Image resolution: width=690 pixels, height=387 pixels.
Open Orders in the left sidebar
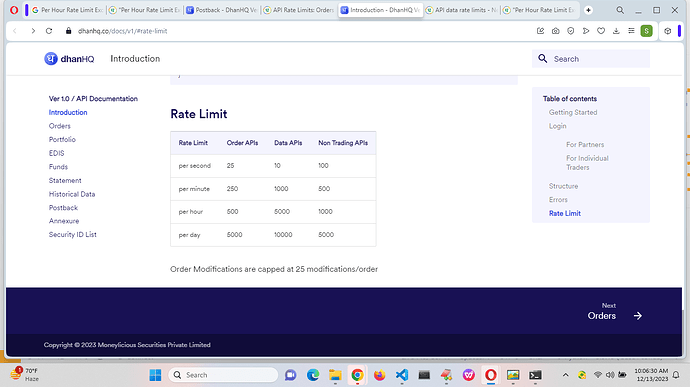59,126
